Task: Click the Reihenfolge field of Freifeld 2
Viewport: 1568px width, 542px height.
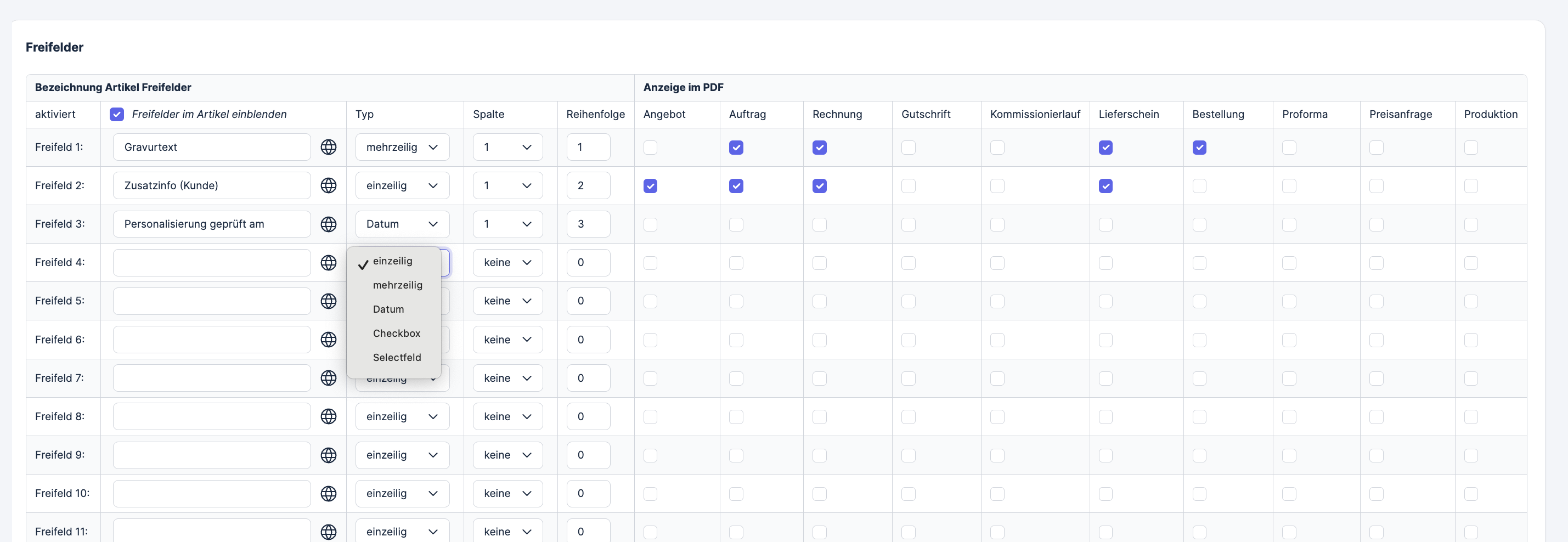Action: click(x=588, y=185)
